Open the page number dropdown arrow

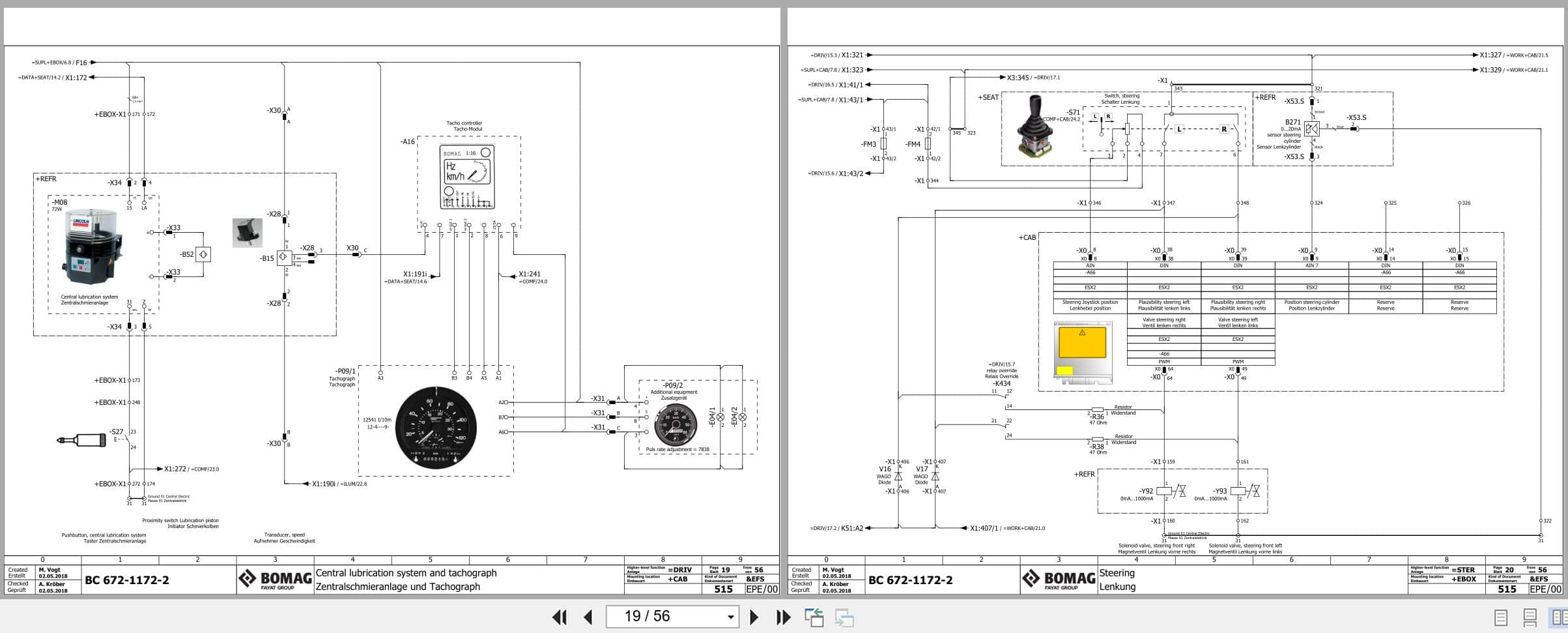click(x=730, y=617)
